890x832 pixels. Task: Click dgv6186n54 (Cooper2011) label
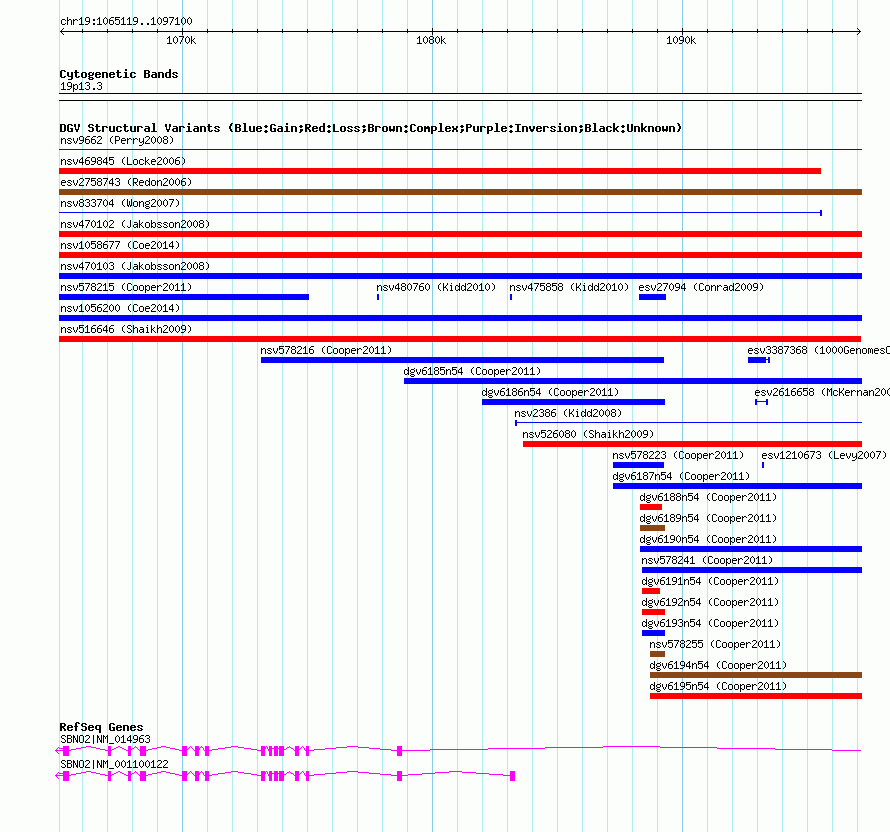click(x=550, y=392)
